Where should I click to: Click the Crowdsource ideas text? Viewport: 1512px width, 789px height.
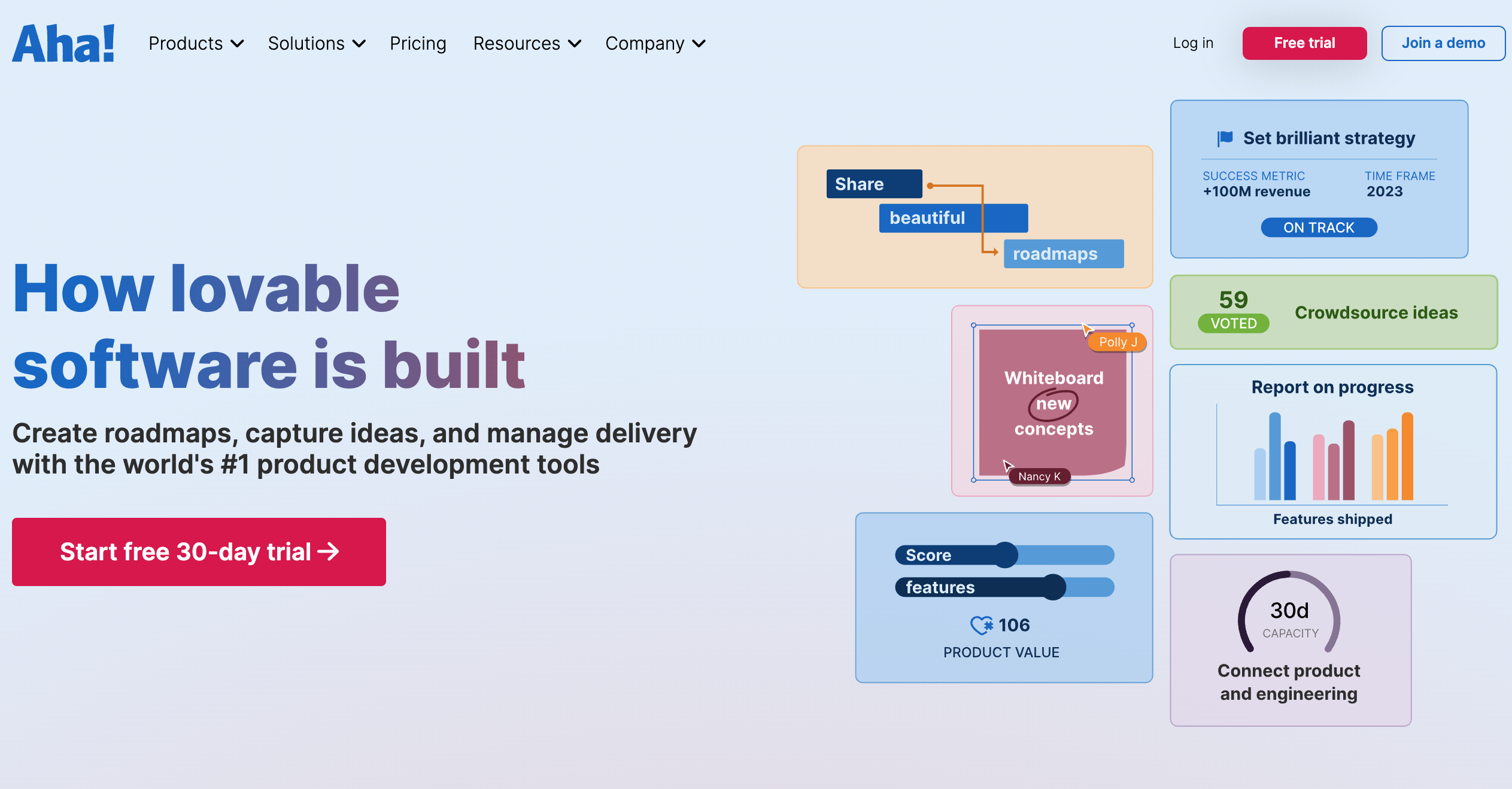click(x=1376, y=312)
